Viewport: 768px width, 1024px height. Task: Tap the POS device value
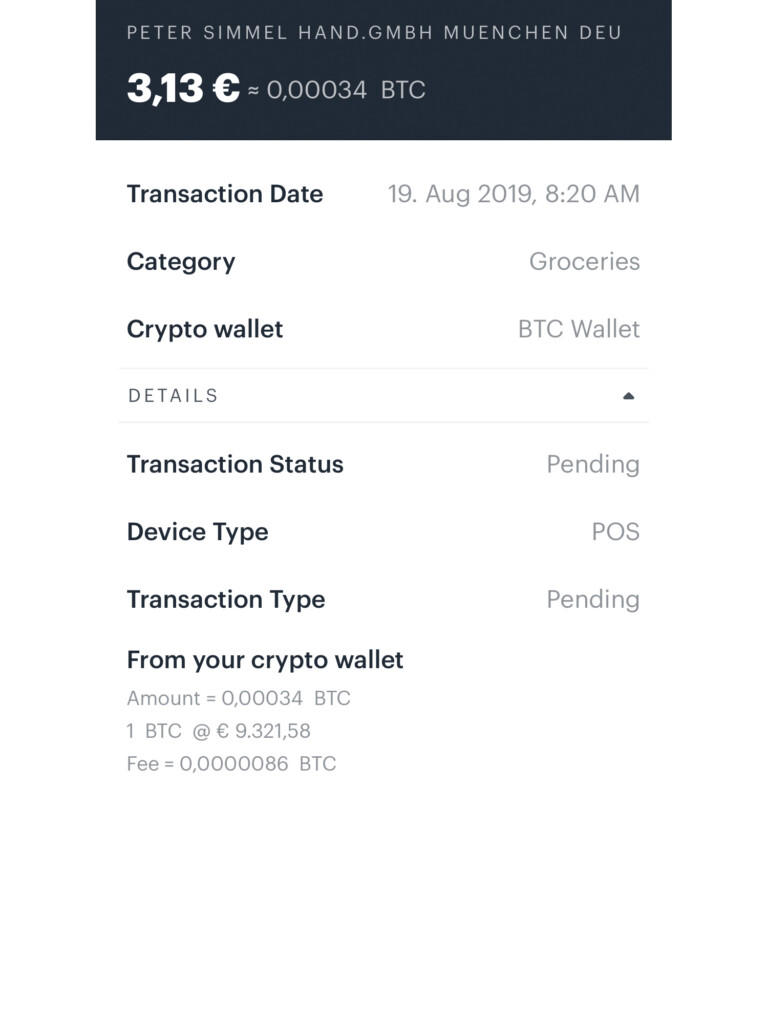tap(615, 532)
